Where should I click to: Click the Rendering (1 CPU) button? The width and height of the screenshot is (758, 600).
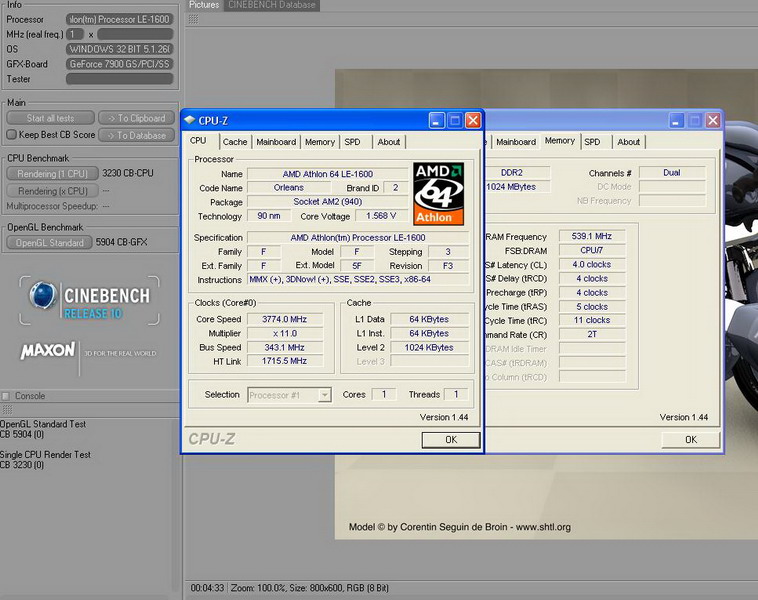(52, 174)
